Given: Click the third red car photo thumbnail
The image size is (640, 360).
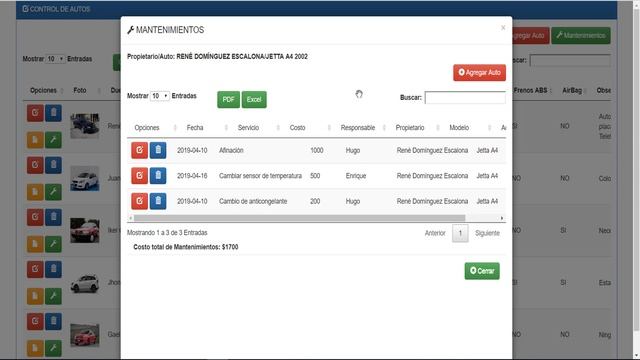Looking at the screenshot, I should [84, 231].
